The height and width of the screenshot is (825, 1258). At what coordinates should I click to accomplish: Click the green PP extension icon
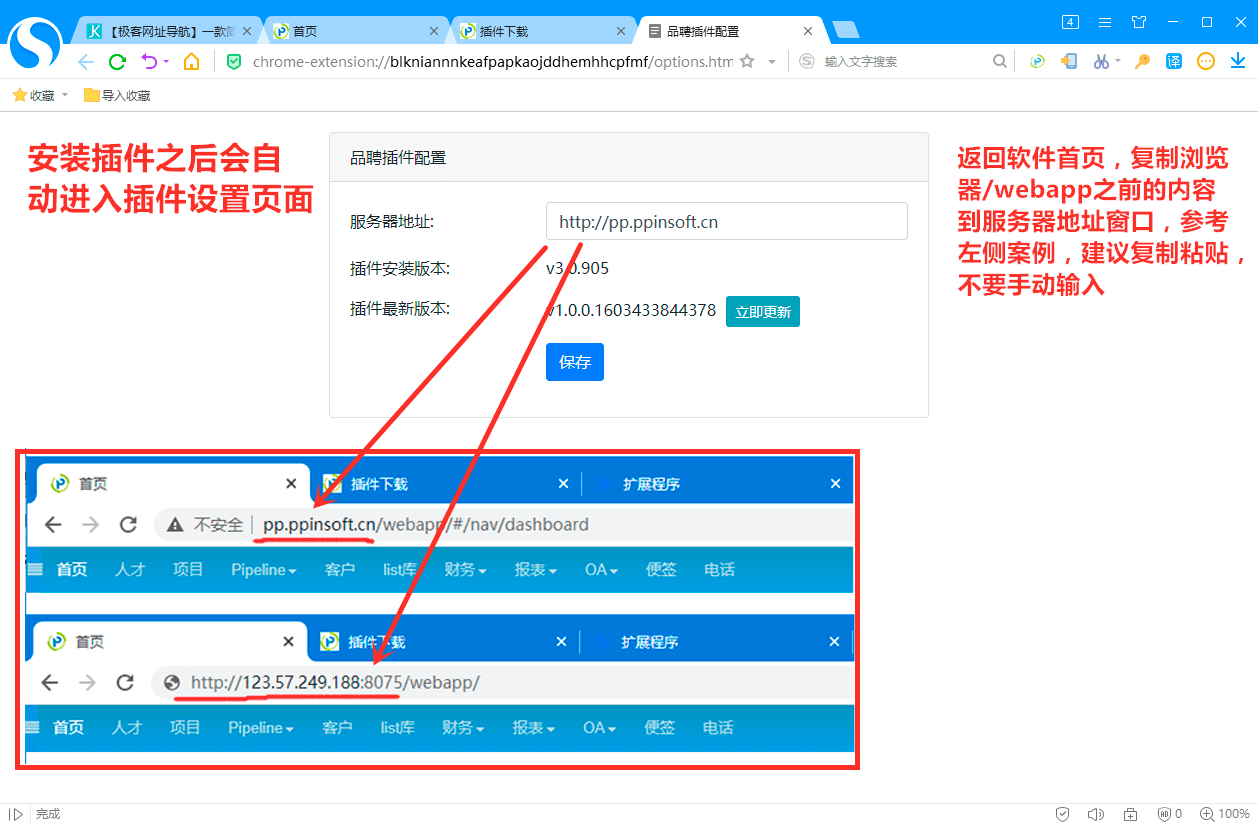pos(1037,60)
